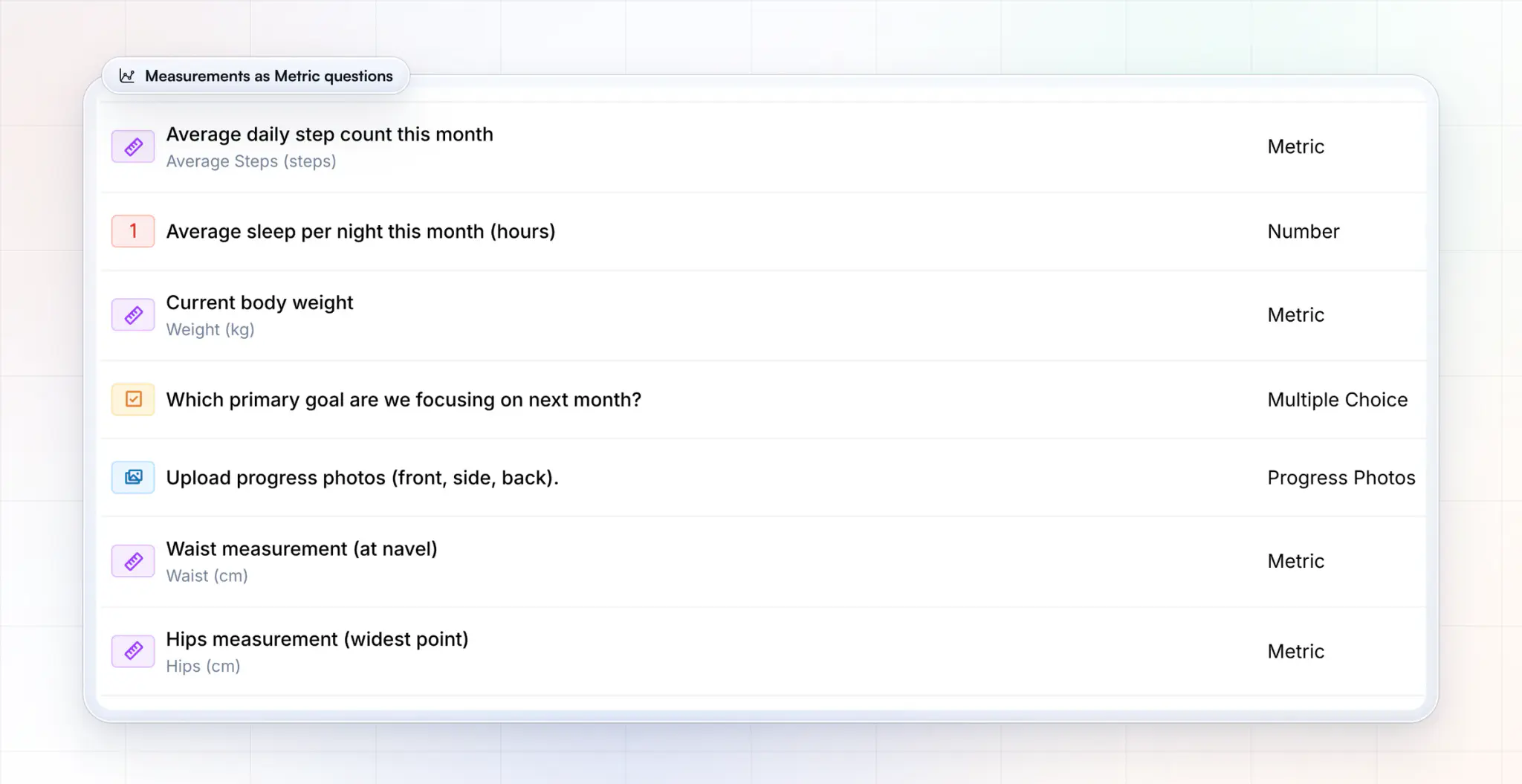Select the 'Measurements as Metric questions' label

pos(268,76)
